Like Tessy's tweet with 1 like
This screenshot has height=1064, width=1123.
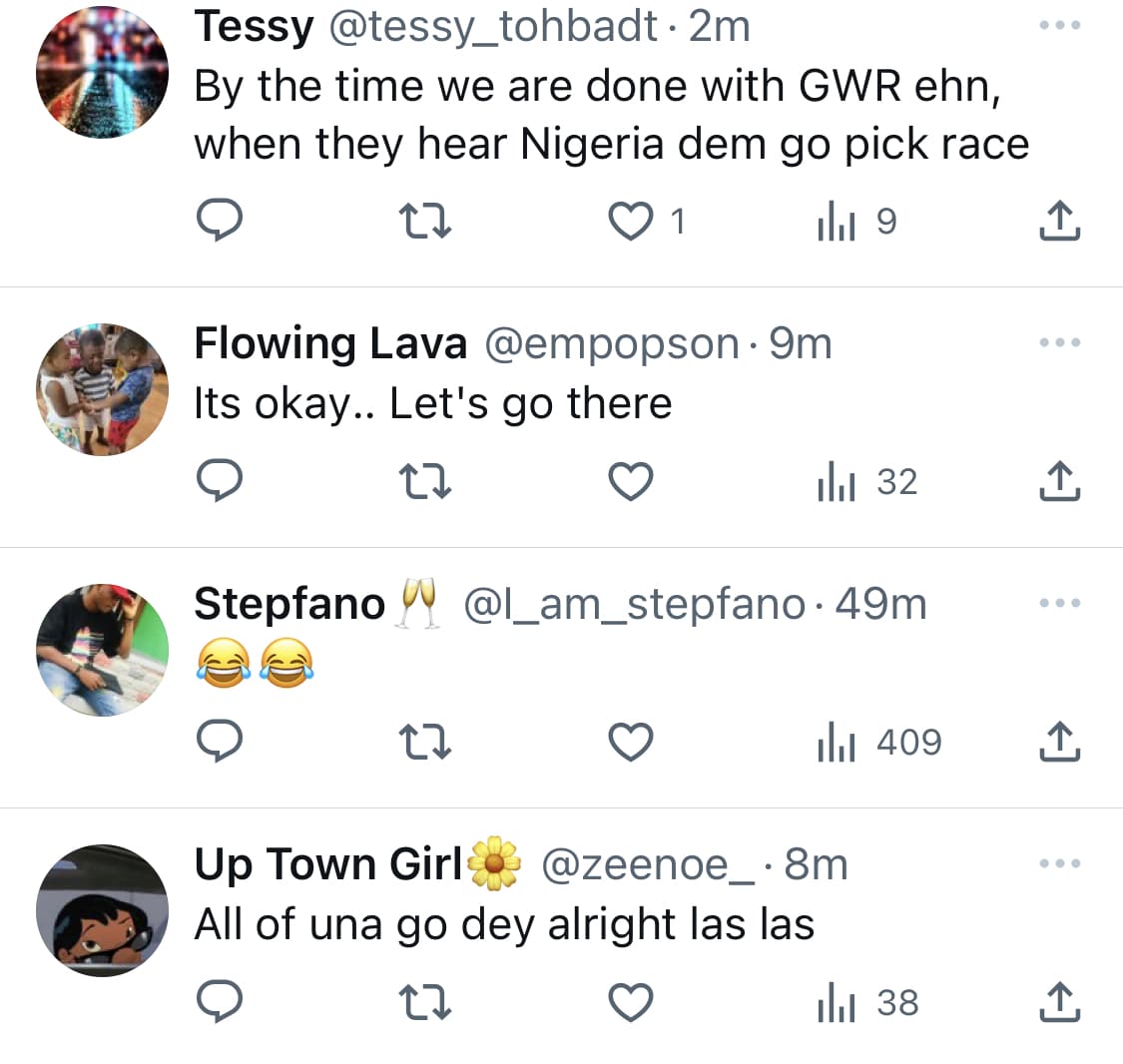(x=631, y=222)
